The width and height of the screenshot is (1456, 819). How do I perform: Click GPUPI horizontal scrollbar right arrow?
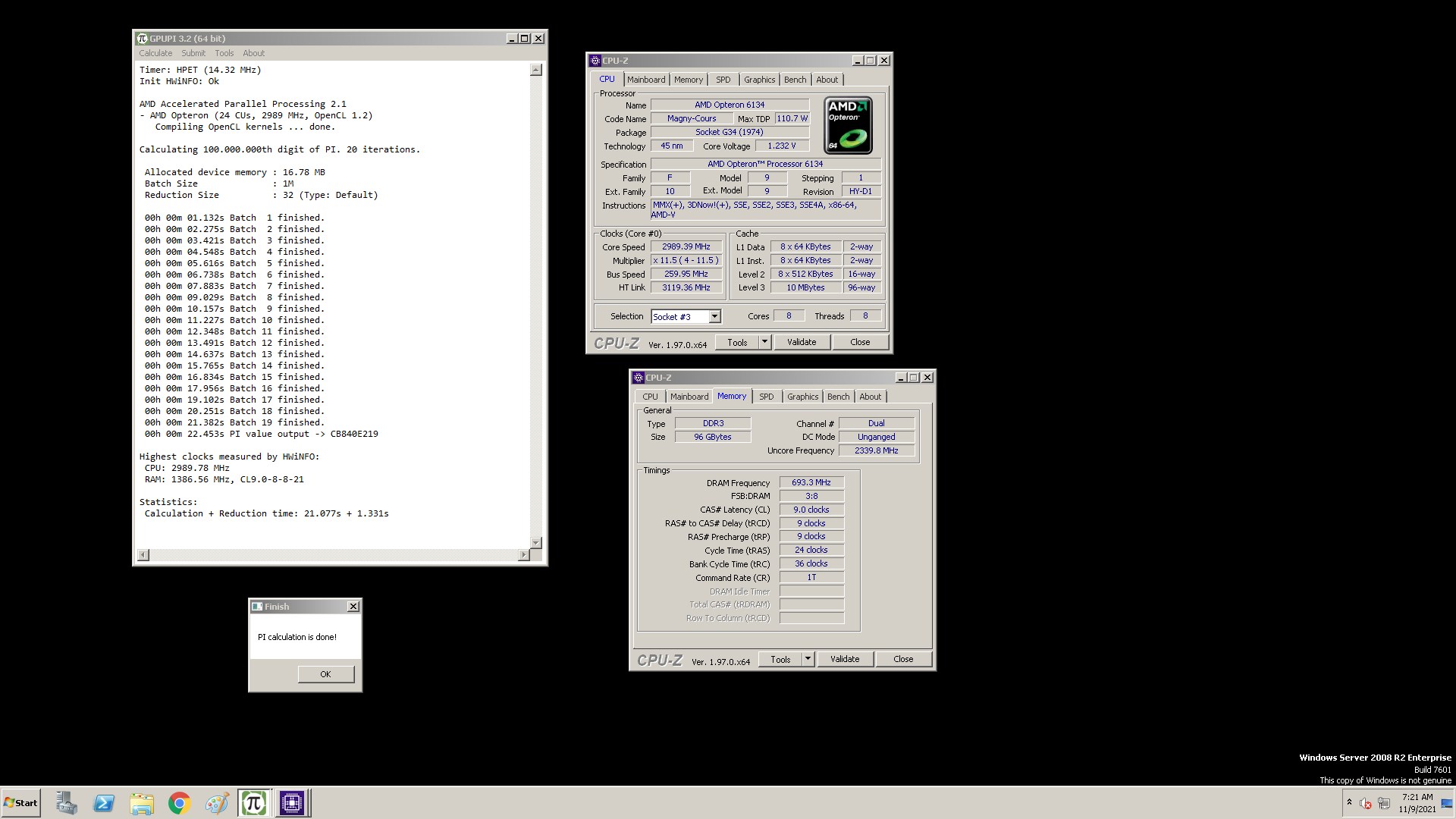523,555
